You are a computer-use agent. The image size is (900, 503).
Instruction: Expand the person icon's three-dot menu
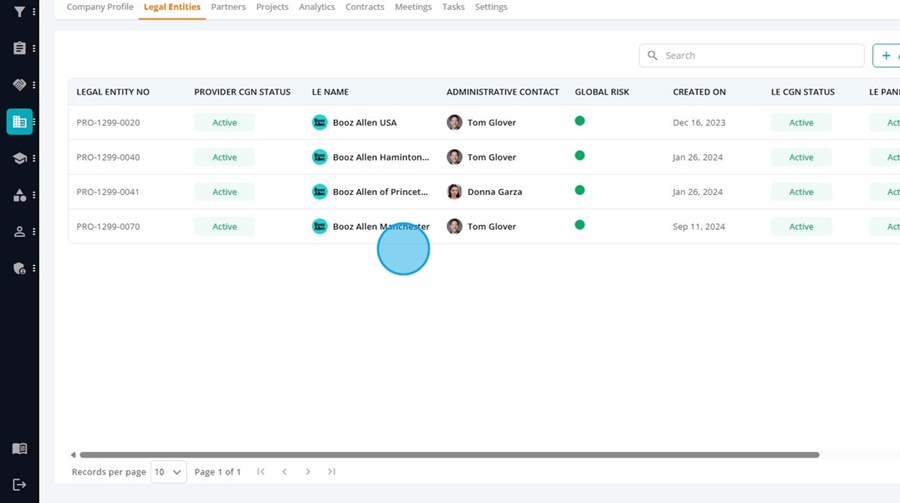(34, 231)
